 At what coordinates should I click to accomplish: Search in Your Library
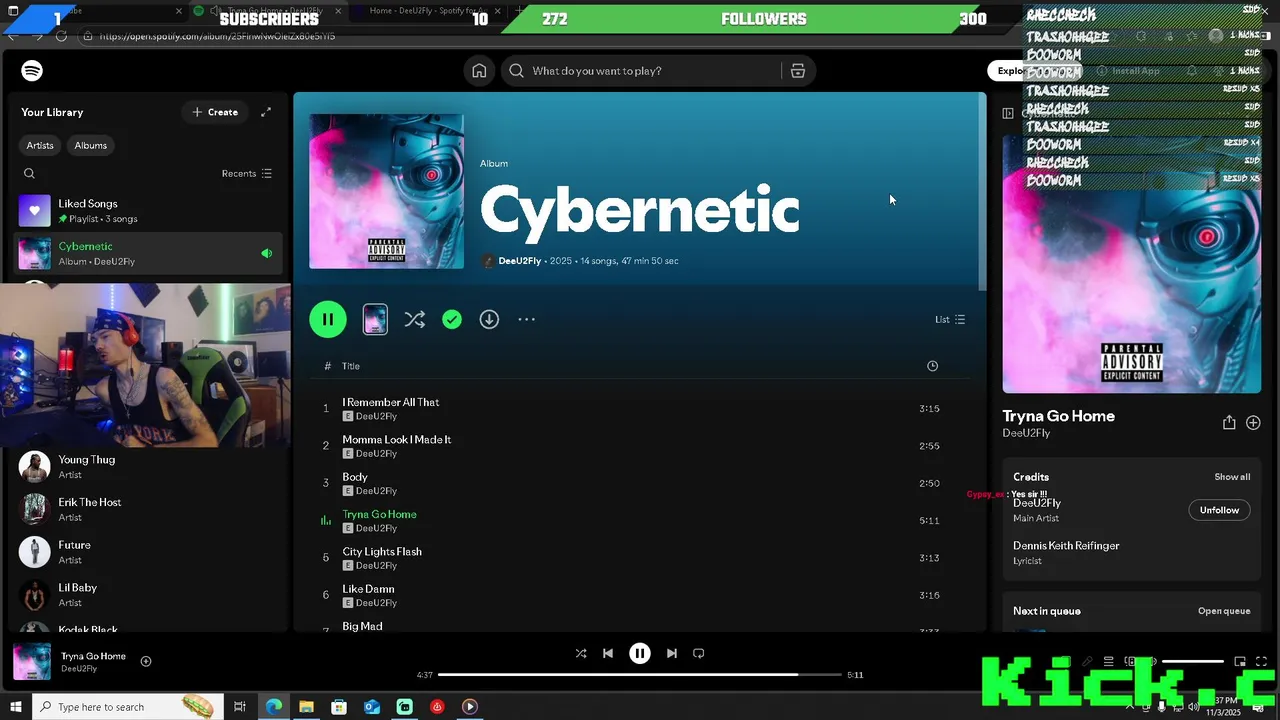(29, 173)
